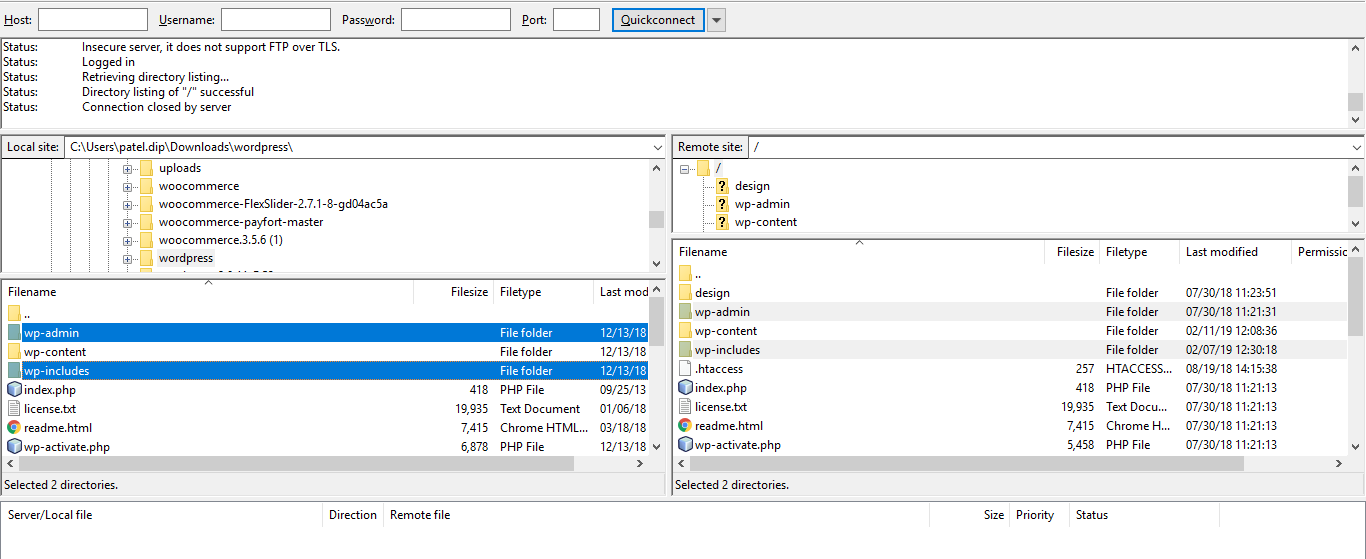Select the wp-content item in remote tree
1366x559 pixels.
pos(765,222)
